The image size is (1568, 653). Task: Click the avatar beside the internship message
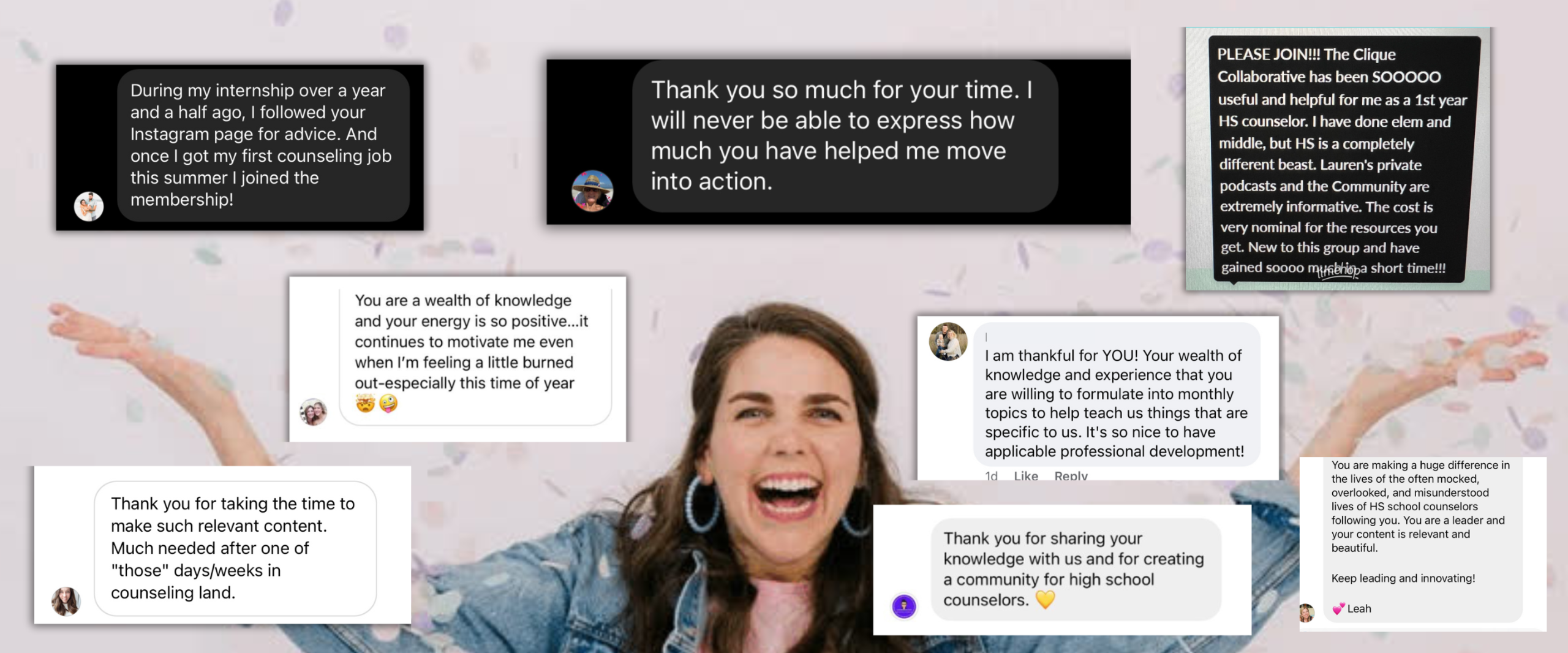point(89,206)
